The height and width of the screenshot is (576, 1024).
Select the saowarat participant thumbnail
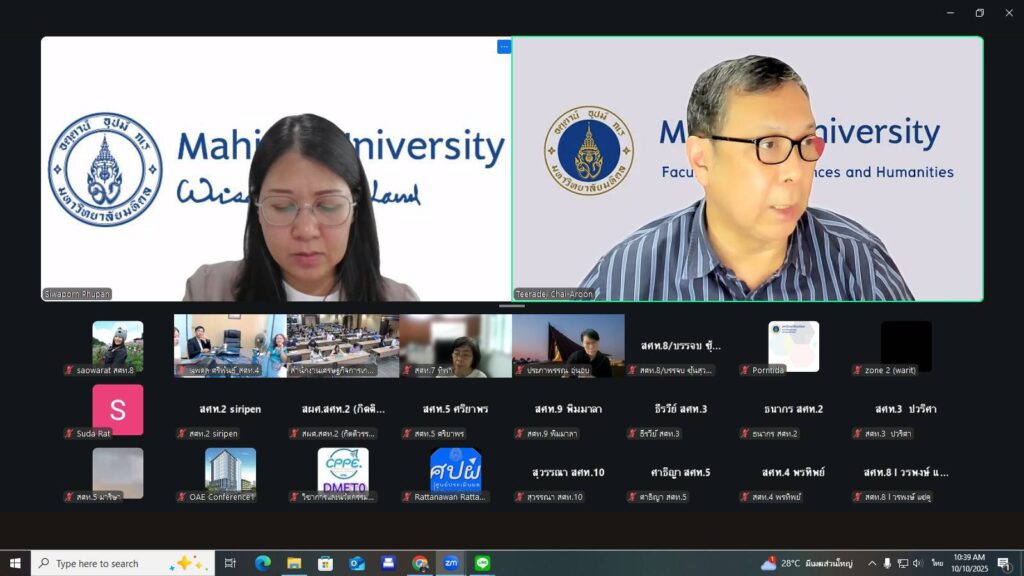coord(117,345)
